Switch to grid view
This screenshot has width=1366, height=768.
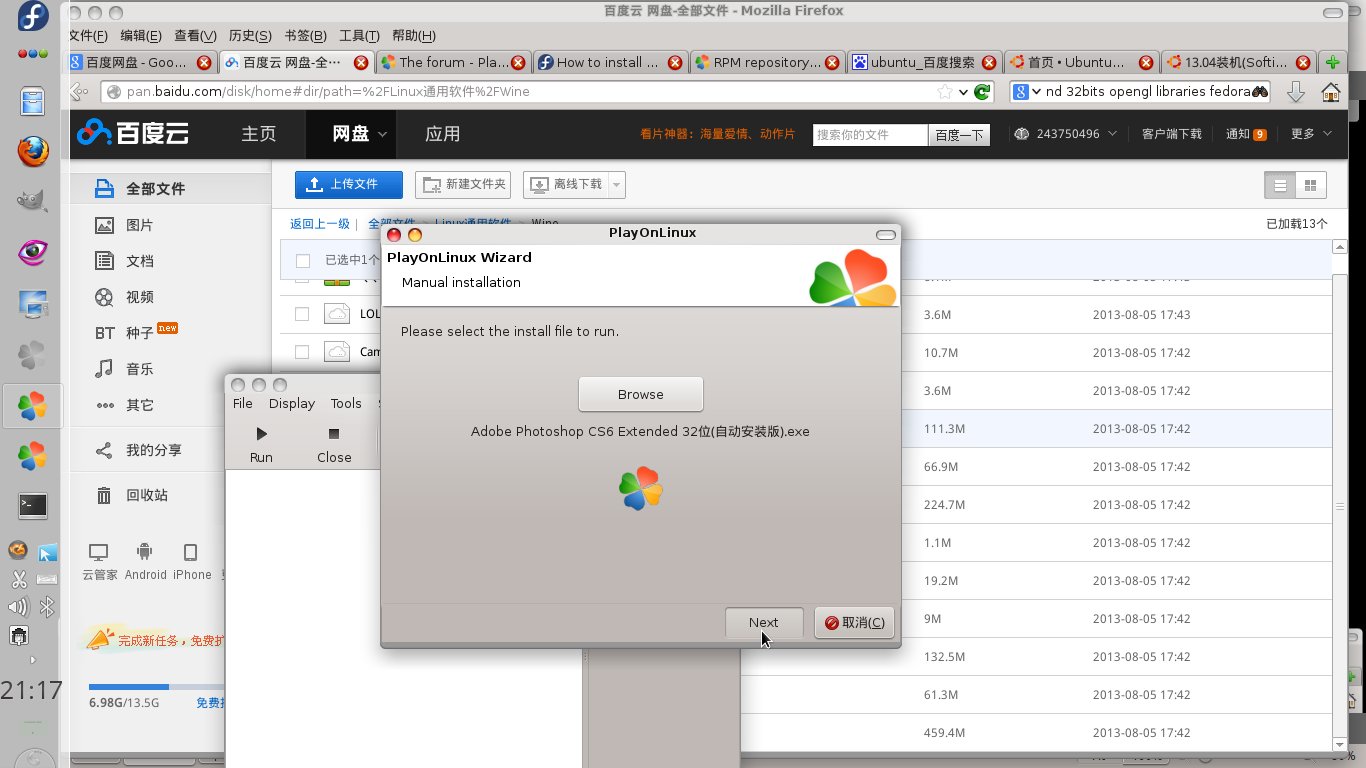coord(1310,185)
